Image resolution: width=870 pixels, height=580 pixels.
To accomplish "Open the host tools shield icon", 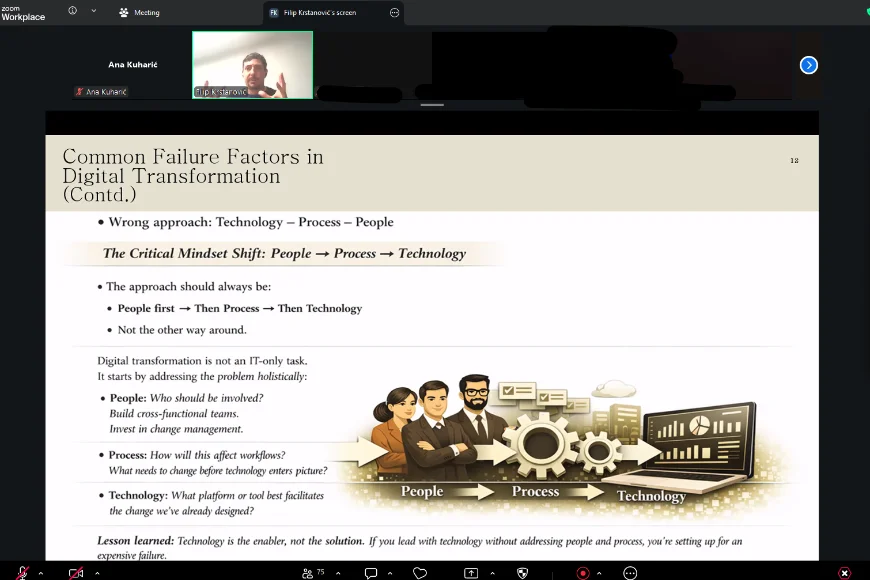I will tap(522, 573).
